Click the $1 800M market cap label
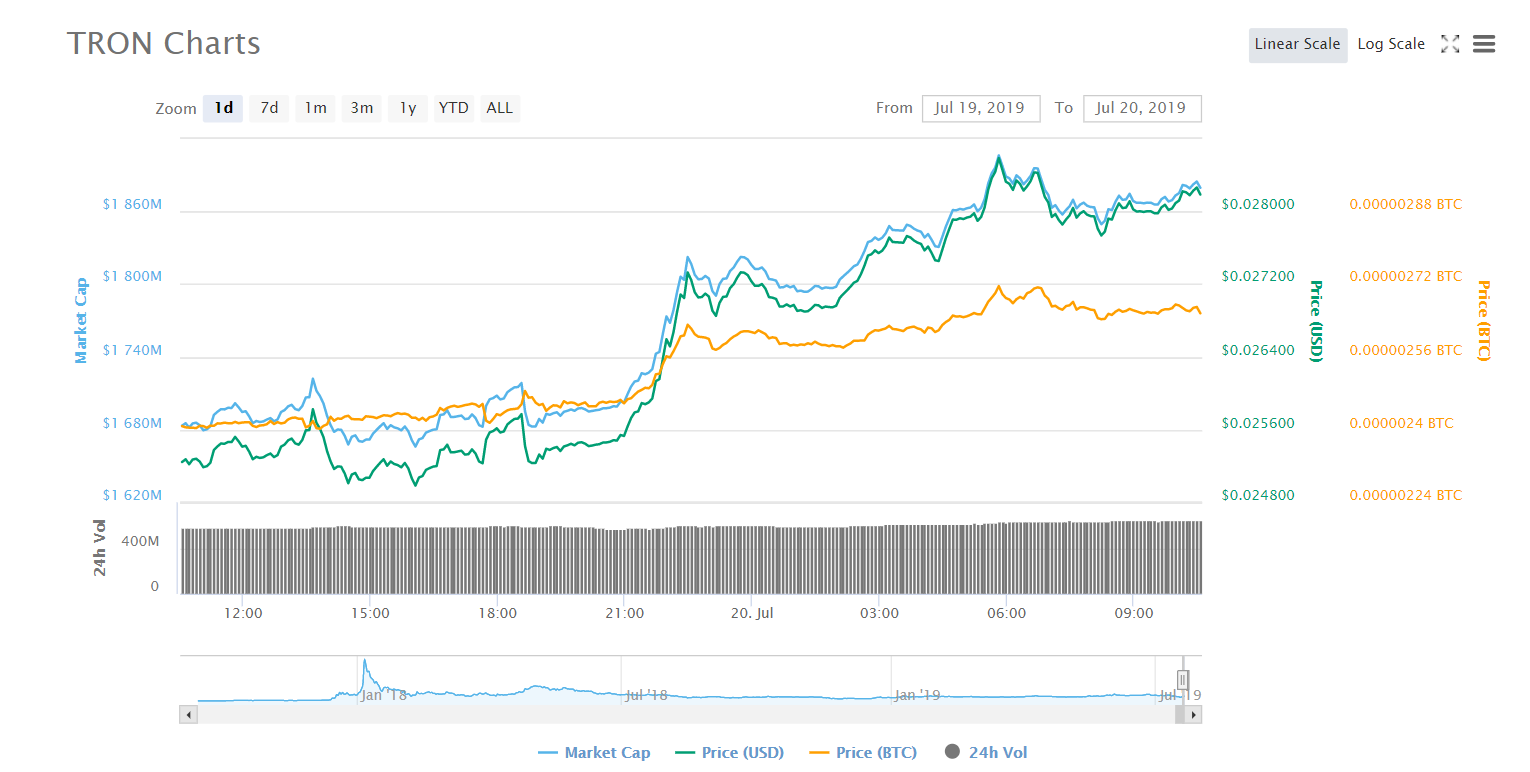Image resolution: width=1530 pixels, height=772 pixels. 132,277
